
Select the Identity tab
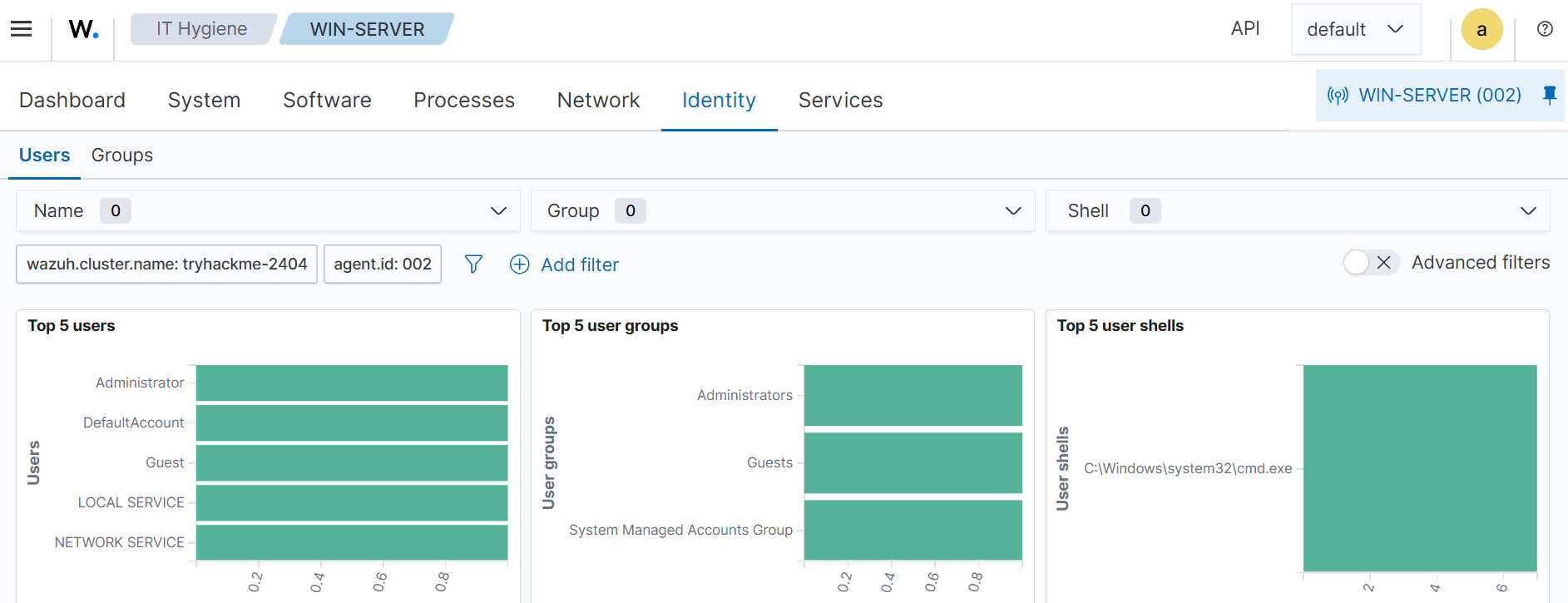coord(719,100)
